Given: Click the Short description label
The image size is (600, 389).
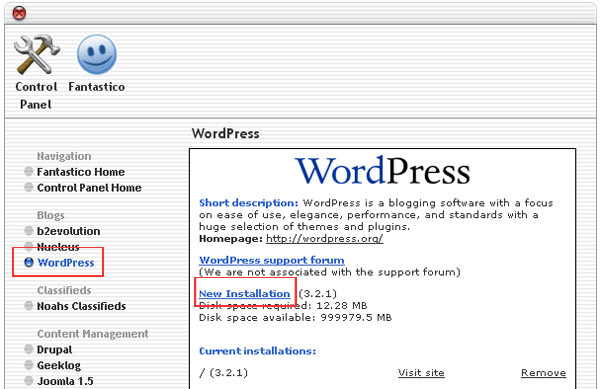Looking at the screenshot, I should point(248,203).
